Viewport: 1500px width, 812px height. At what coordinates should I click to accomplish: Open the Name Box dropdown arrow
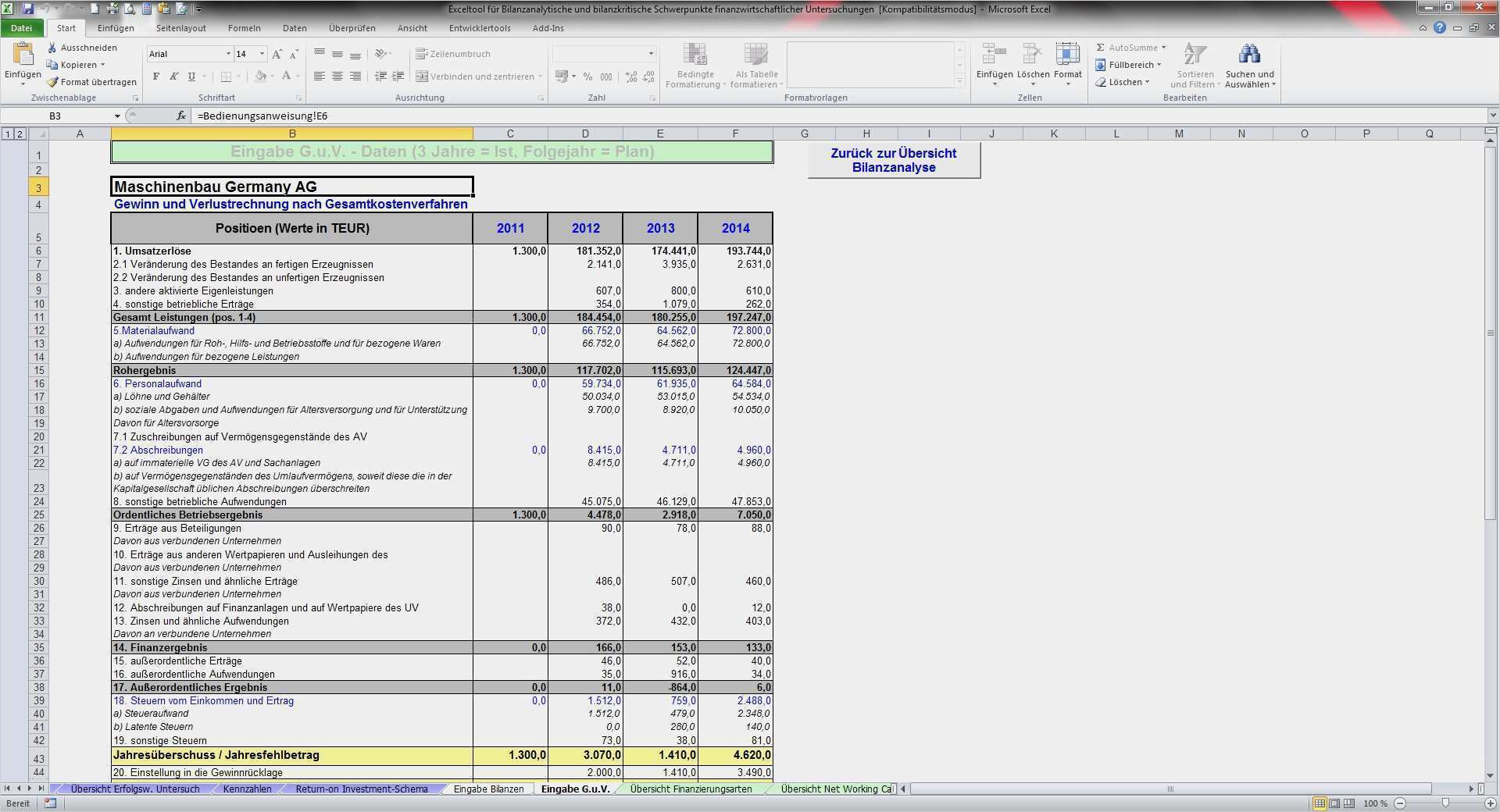click(x=117, y=116)
